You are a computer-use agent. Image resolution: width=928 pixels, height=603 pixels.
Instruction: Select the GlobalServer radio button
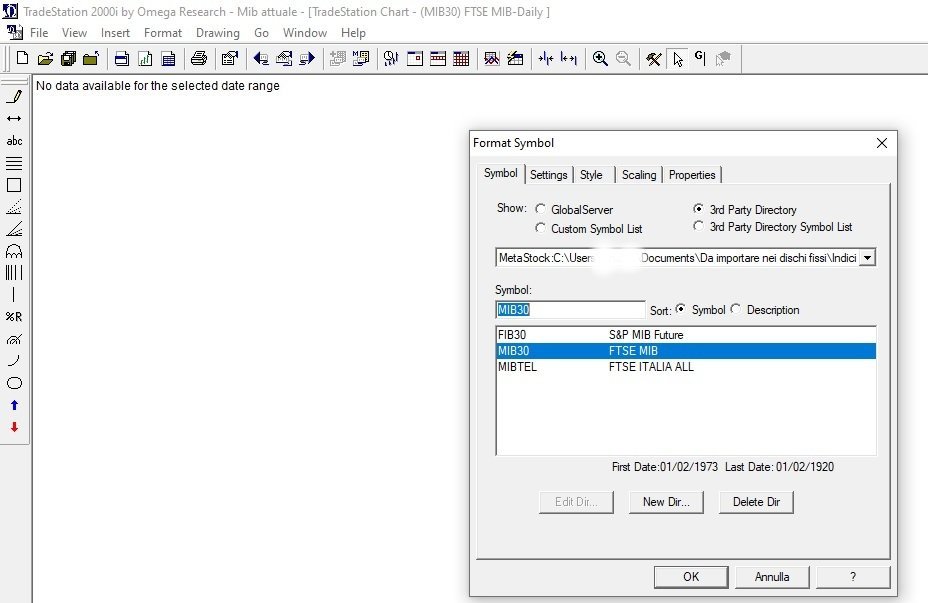pyautogui.click(x=540, y=209)
